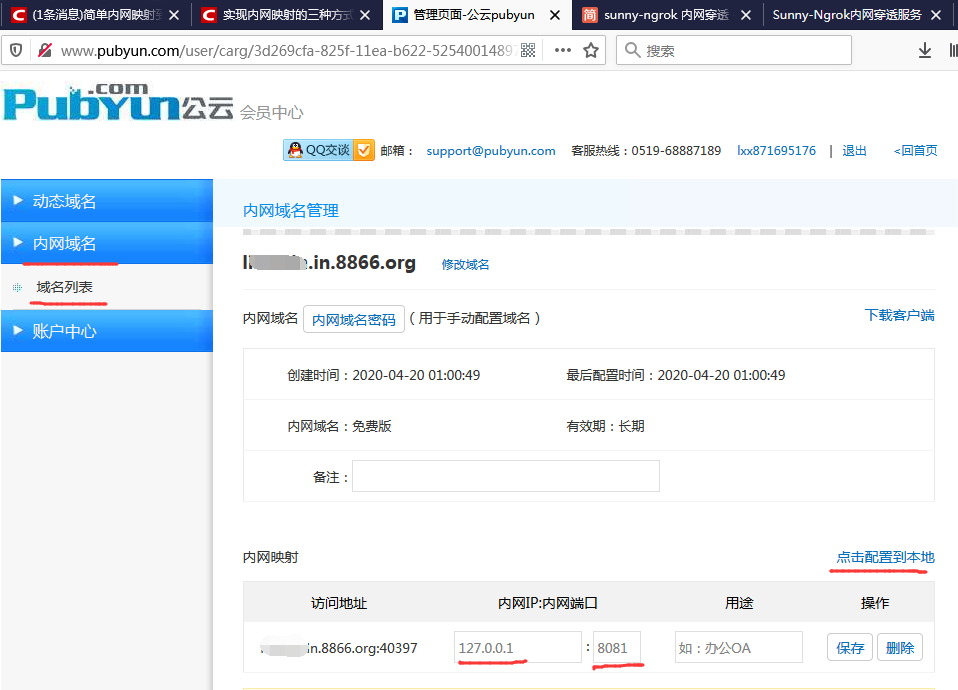Click support@pubyun.com email link

(491, 150)
